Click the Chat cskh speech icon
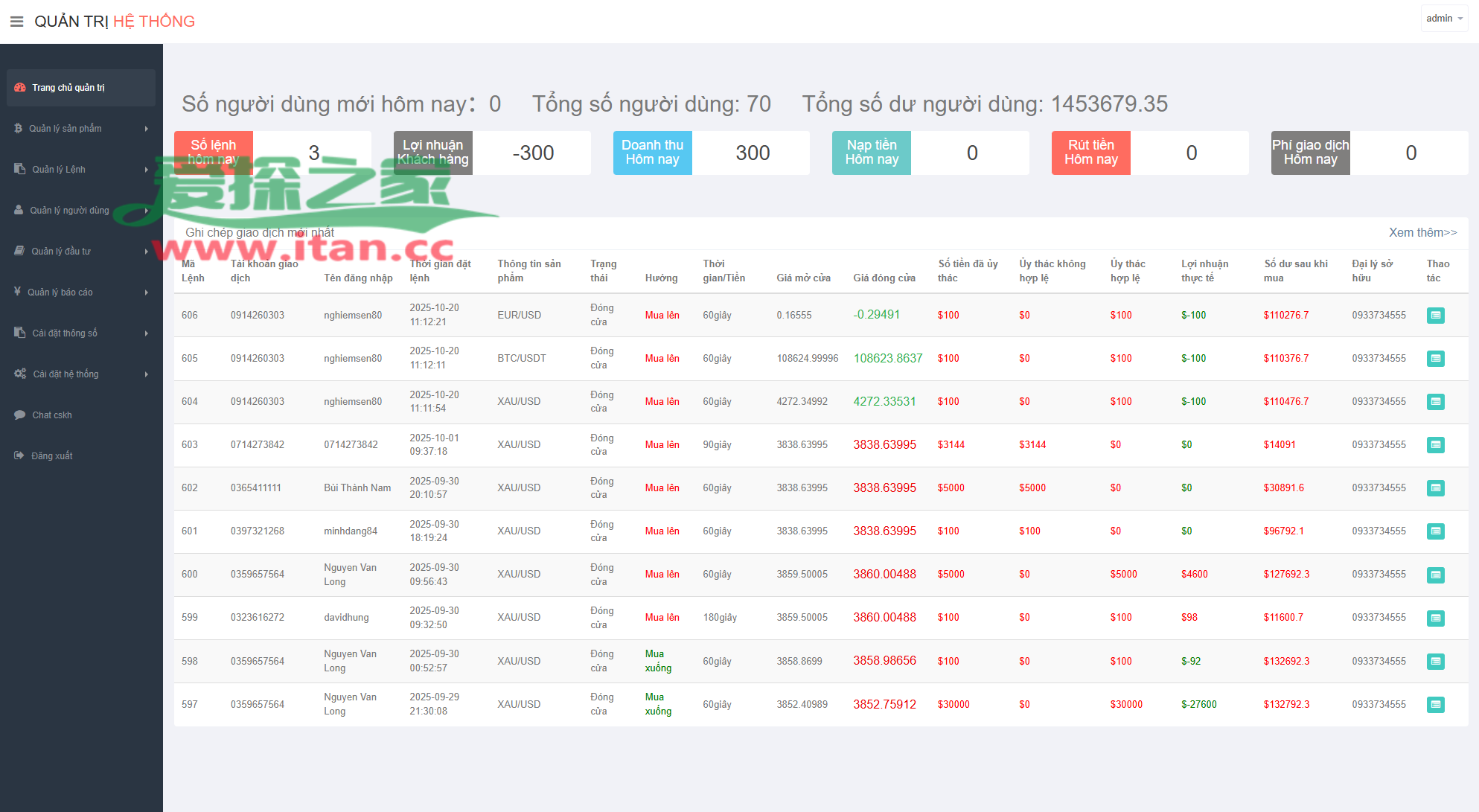 [19, 415]
